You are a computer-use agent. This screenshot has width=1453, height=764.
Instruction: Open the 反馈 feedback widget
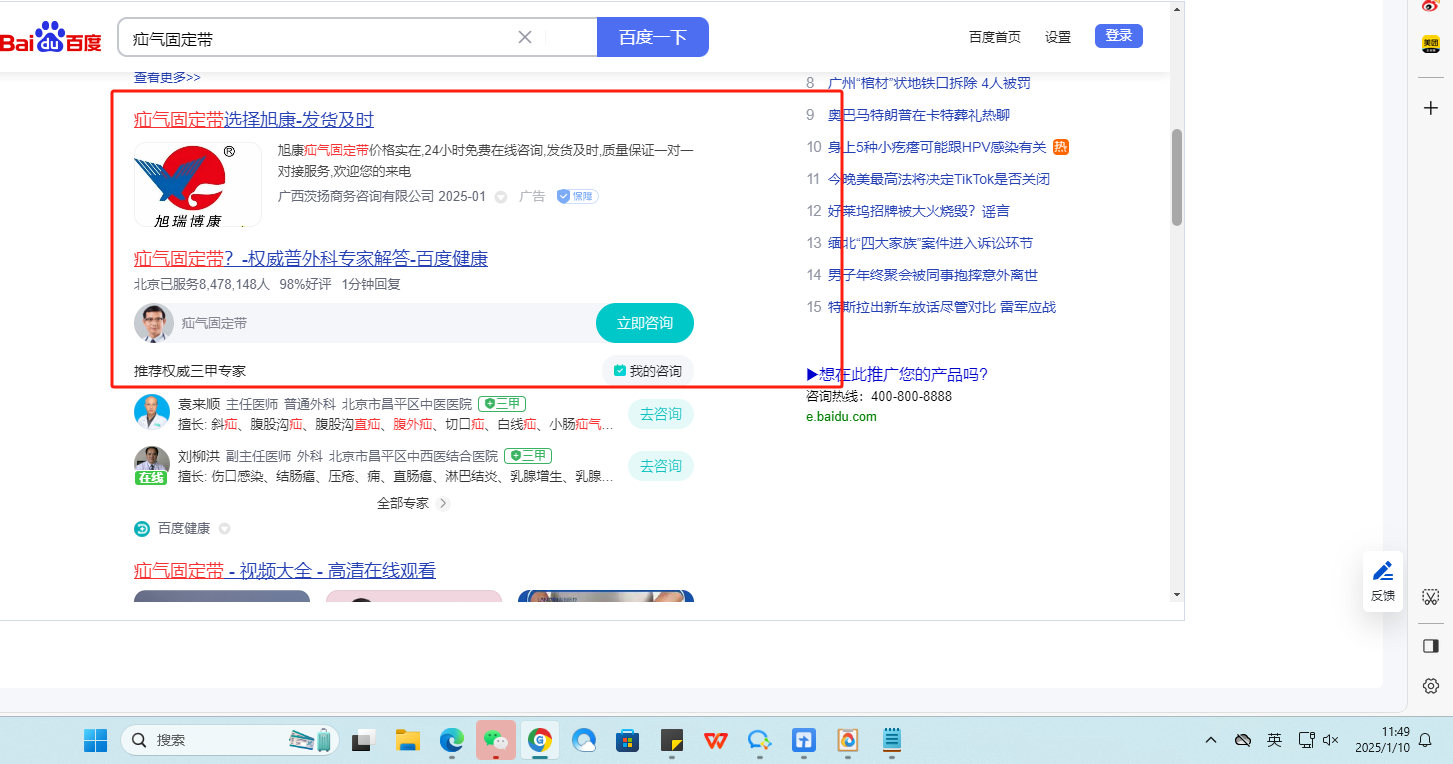(1382, 581)
